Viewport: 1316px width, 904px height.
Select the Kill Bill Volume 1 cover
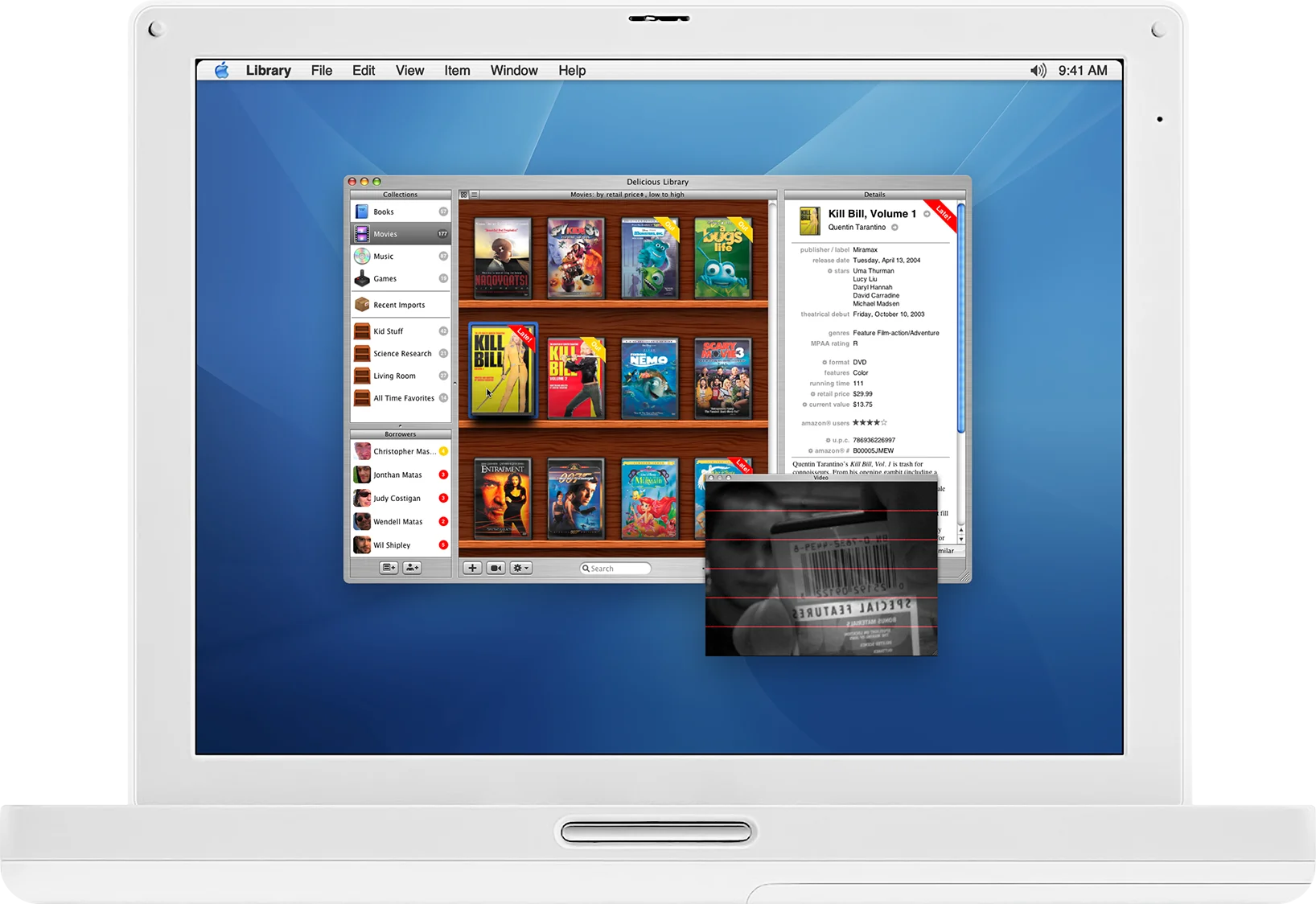(503, 370)
